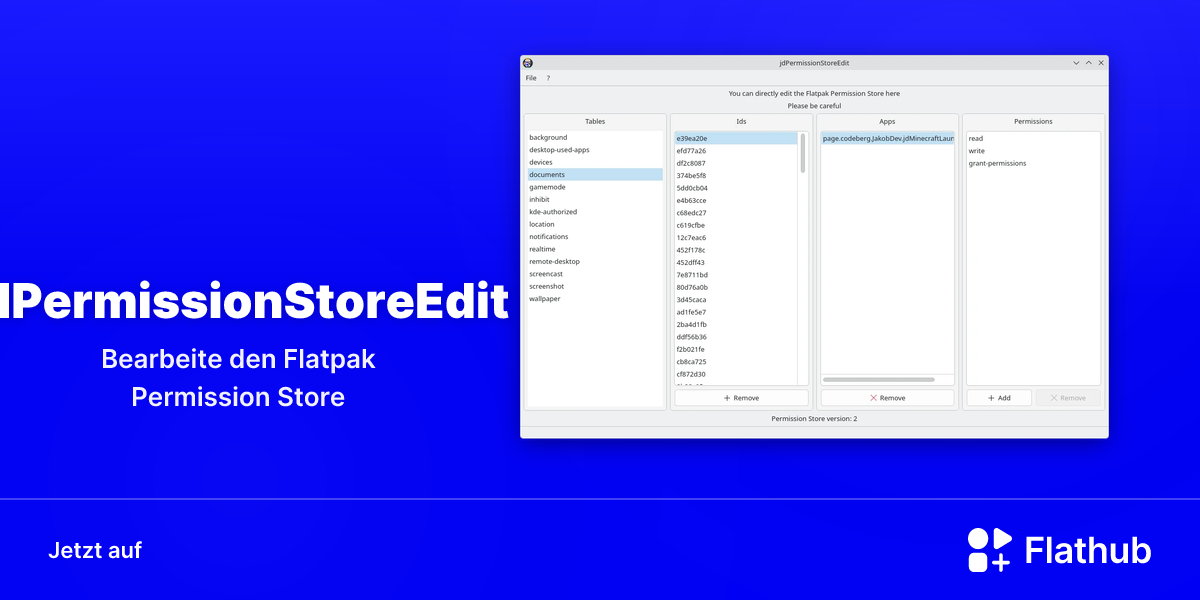Screen dimensions: 1200x600
Task: Select the write permission
Action: point(1033,151)
